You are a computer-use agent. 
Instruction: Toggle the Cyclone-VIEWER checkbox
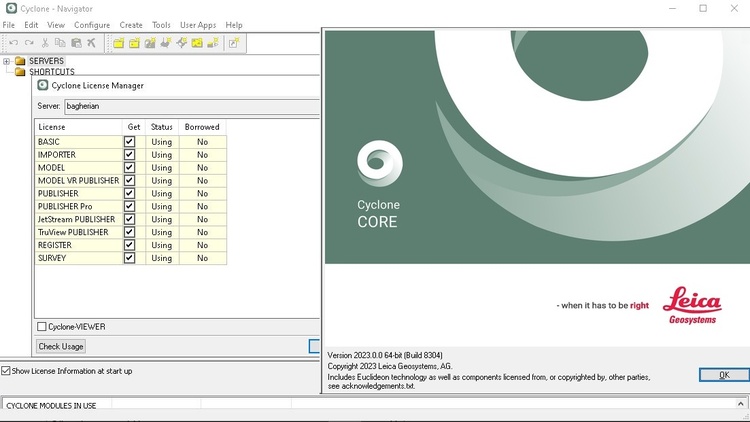pyautogui.click(x=42, y=327)
